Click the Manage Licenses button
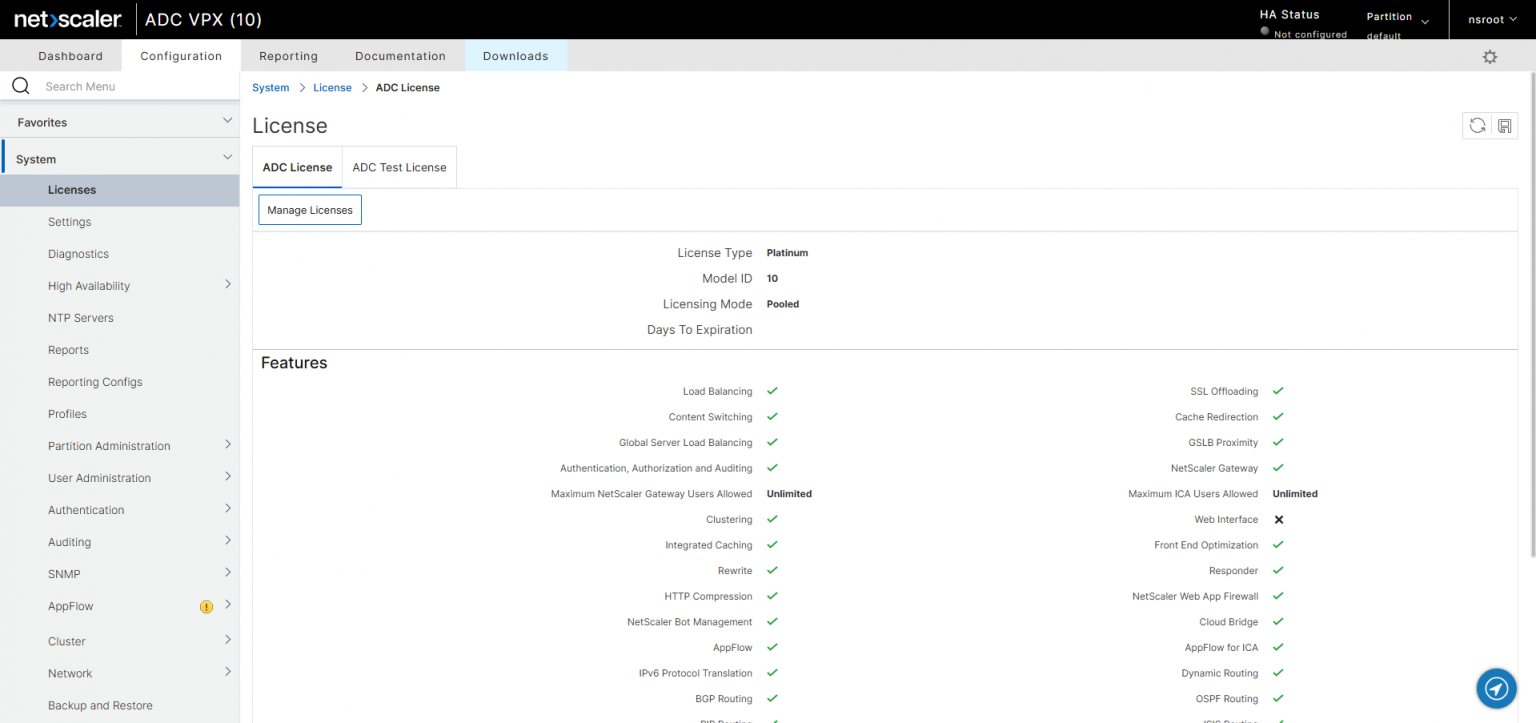The image size is (1536, 723). 309,209
